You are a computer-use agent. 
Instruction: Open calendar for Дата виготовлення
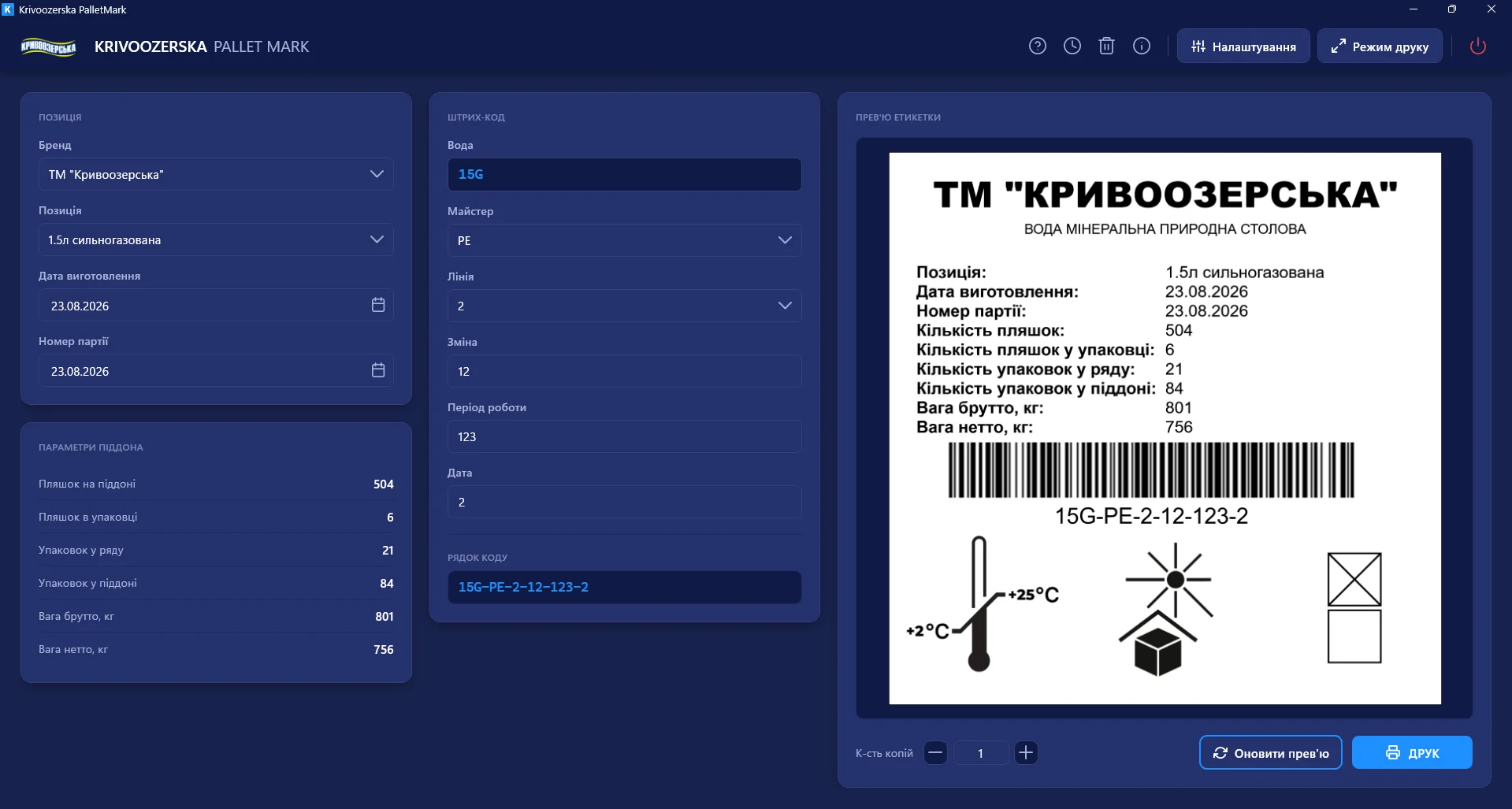(x=378, y=305)
